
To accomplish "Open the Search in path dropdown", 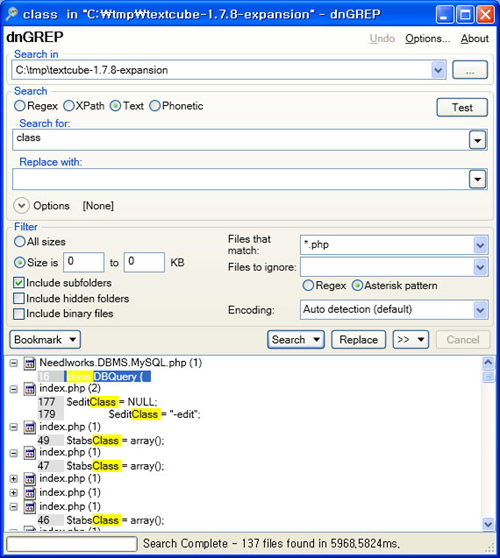I will pos(438,70).
